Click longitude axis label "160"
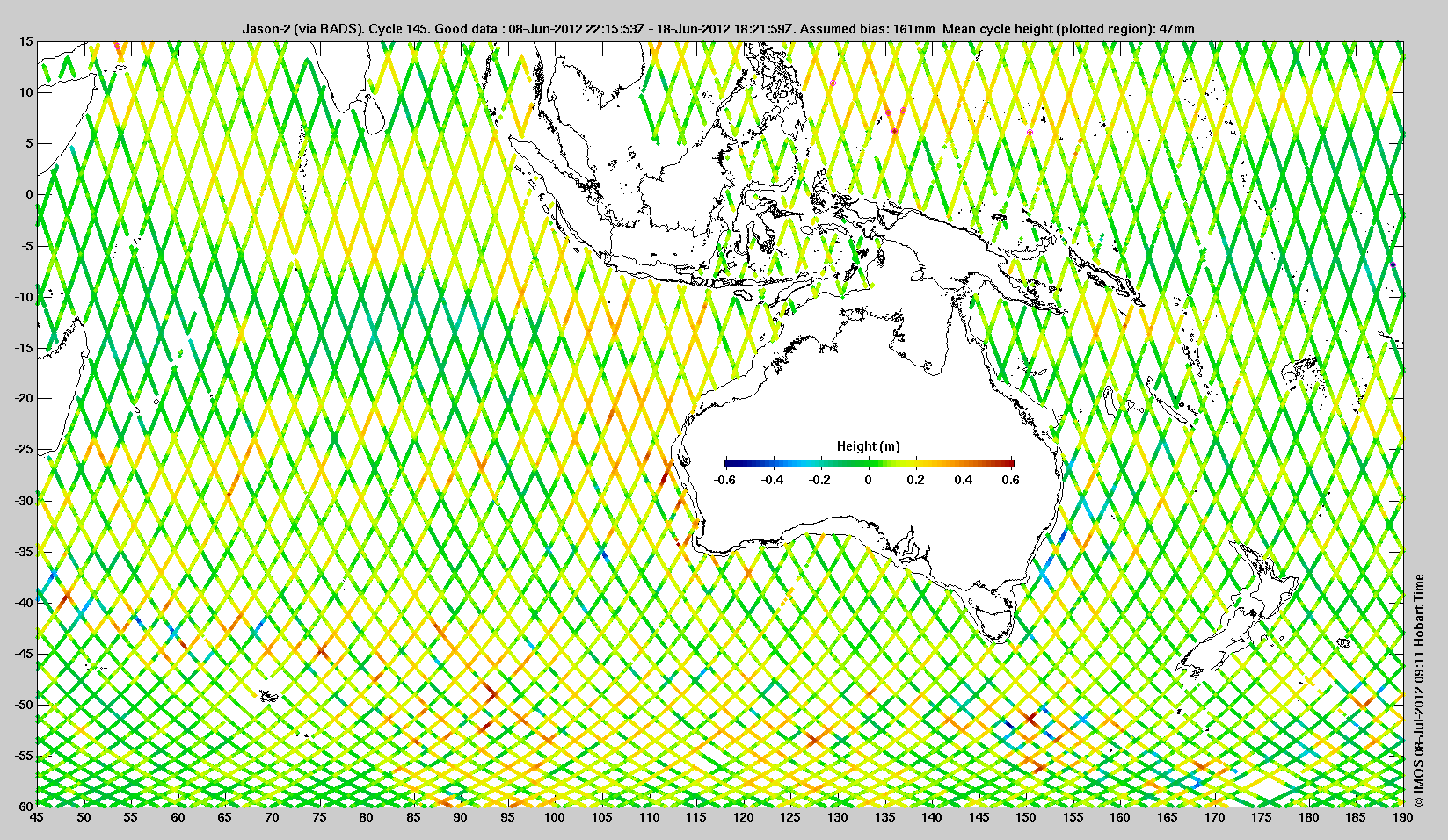The width and height of the screenshot is (1448, 840). pos(1120,817)
